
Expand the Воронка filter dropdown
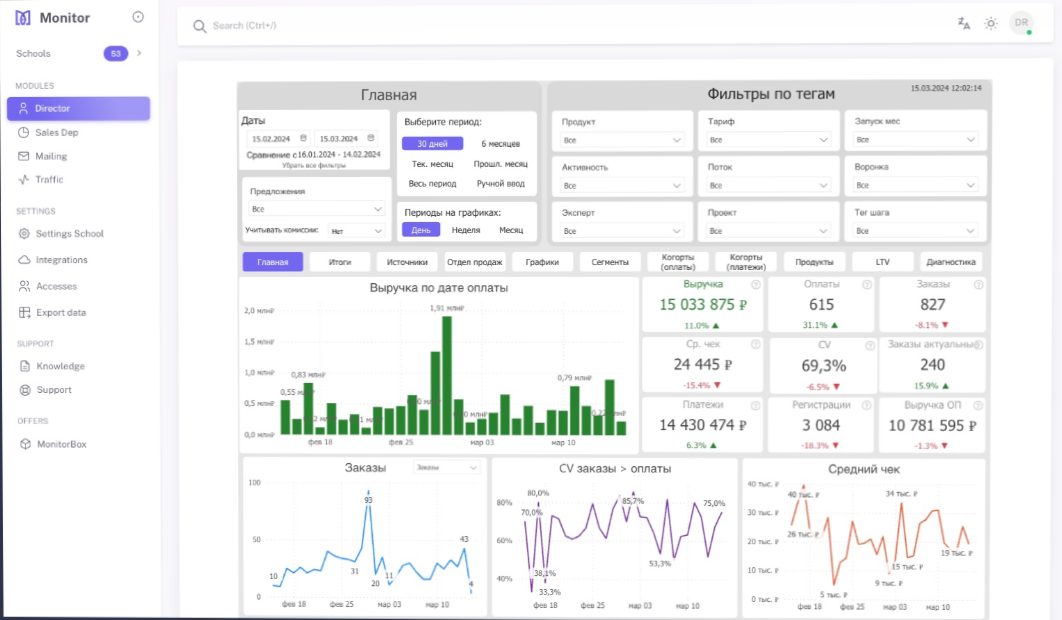click(914, 185)
